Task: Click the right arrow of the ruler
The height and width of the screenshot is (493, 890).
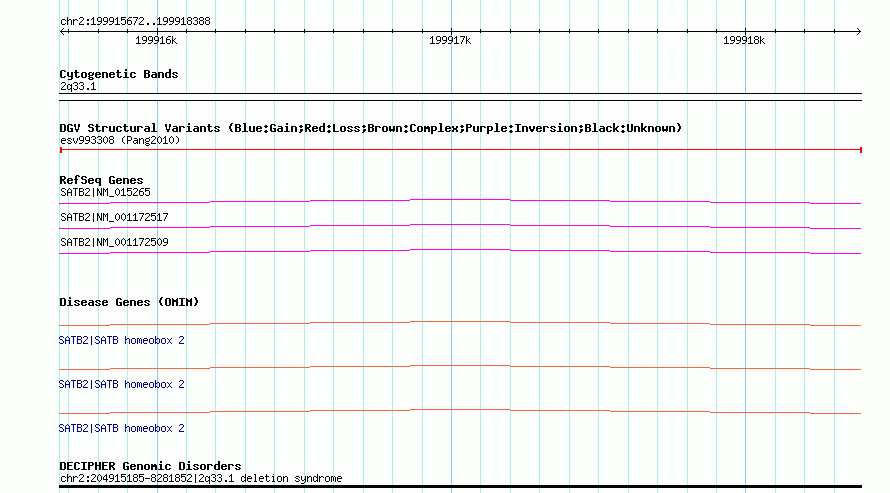Action: 858,32
